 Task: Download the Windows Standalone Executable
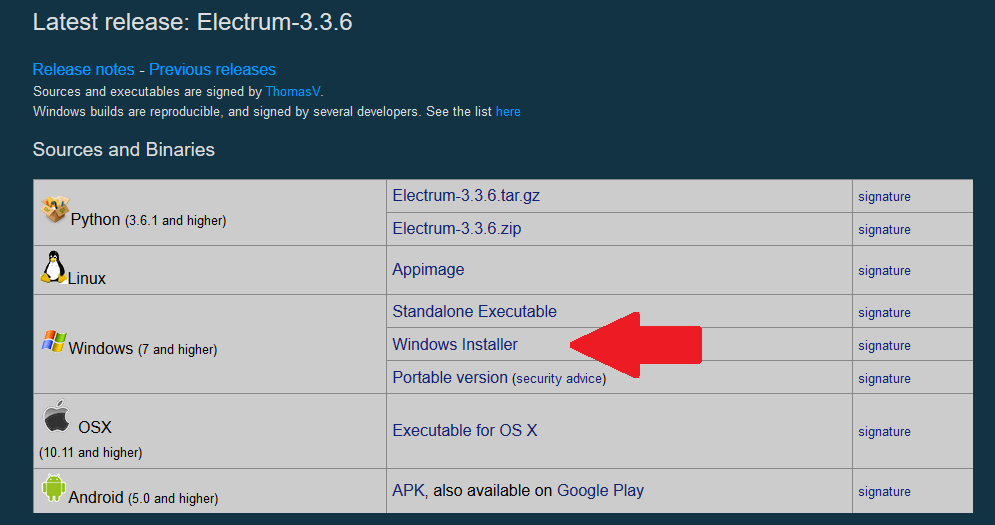(x=474, y=312)
